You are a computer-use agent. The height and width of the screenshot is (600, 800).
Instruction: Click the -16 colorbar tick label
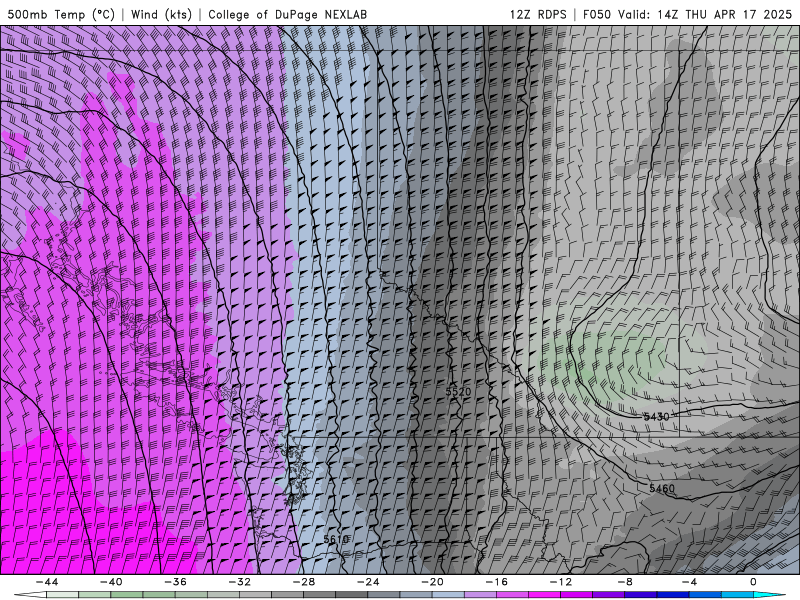point(497,582)
